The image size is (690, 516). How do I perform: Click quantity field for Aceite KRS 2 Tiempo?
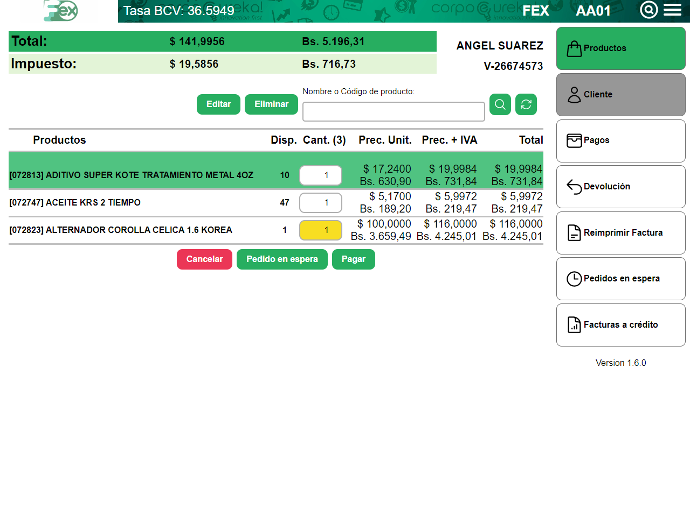coord(320,203)
